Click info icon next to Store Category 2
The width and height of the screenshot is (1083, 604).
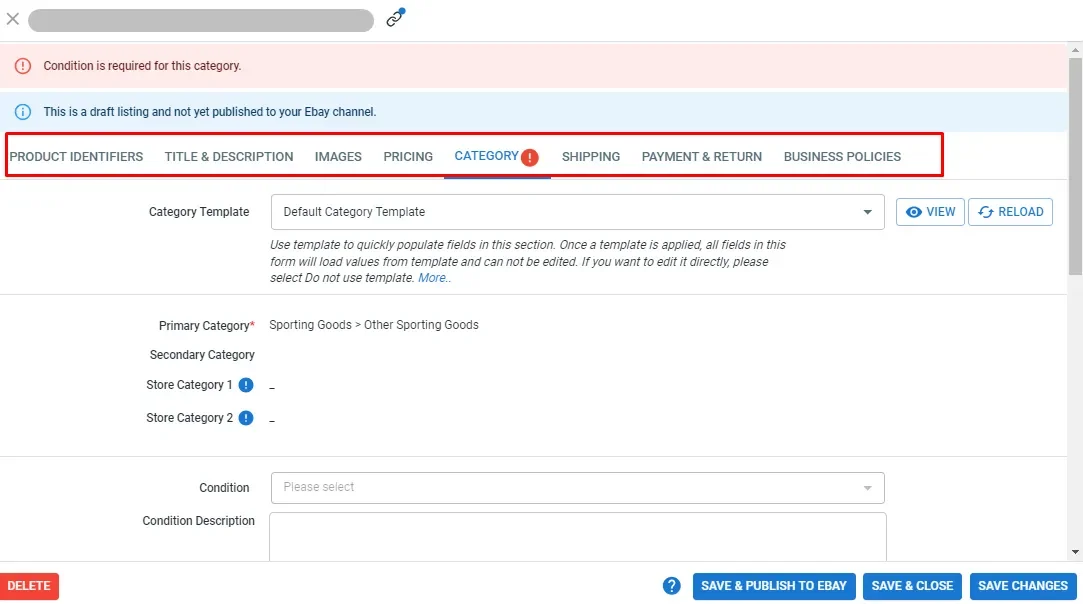click(246, 418)
